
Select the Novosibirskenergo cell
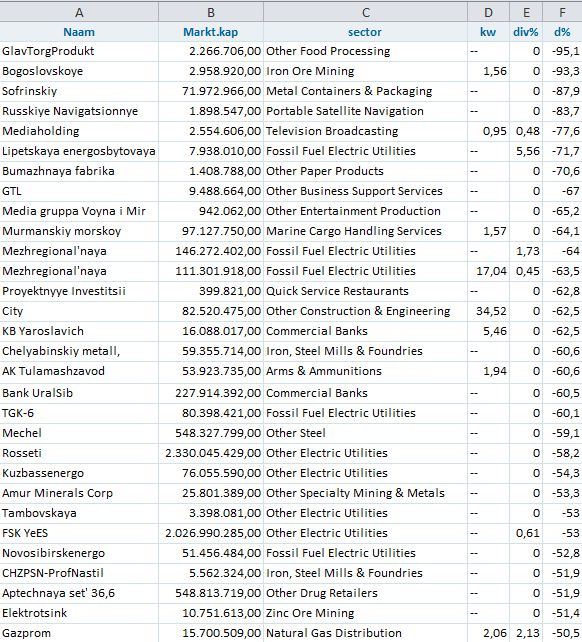click(x=79, y=554)
